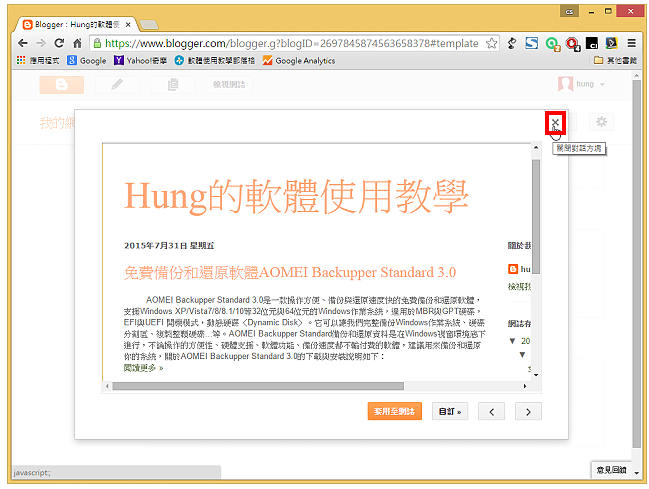This screenshot has height=489, width=649.
Task: Open the Yahoo bookmark
Action: (141, 60)
